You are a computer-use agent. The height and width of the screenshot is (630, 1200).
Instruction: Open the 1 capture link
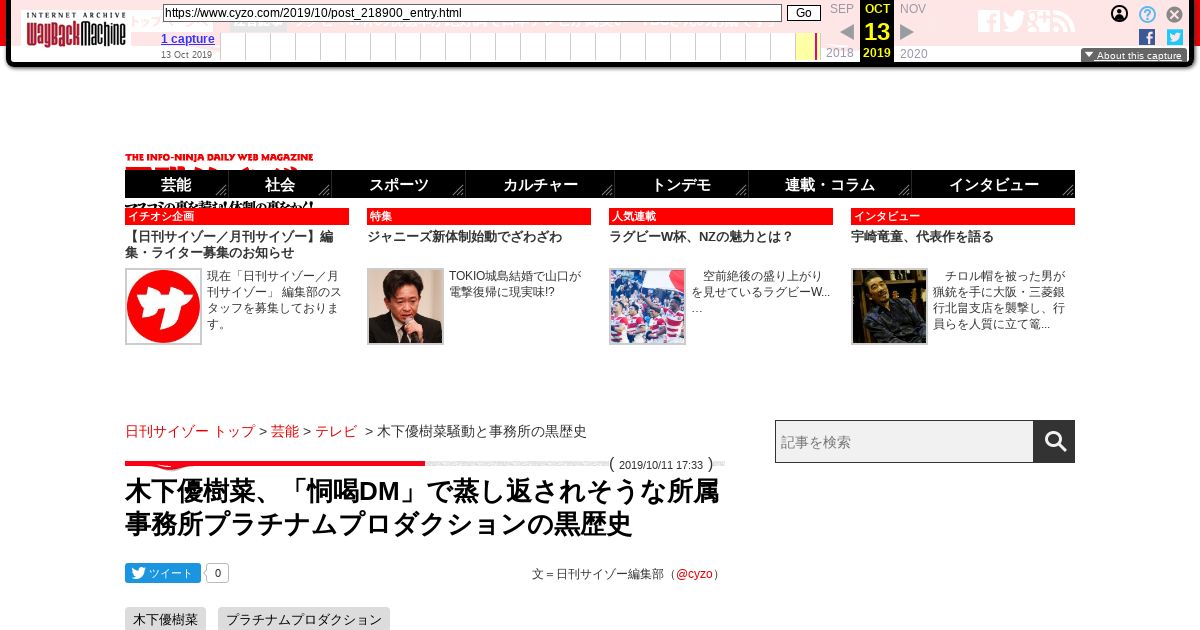pyautogui.click(x=188, y=39)
